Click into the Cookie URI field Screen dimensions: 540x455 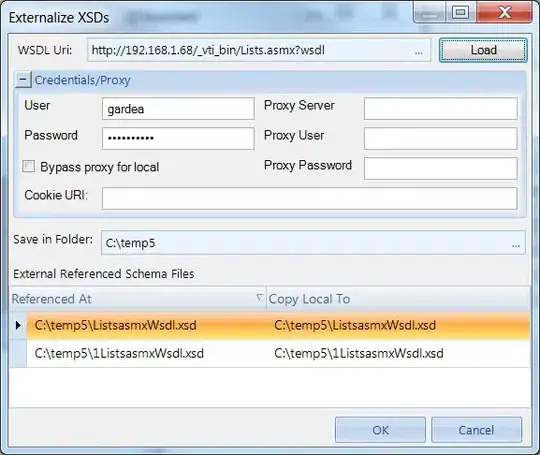click(x=310, y=198)
